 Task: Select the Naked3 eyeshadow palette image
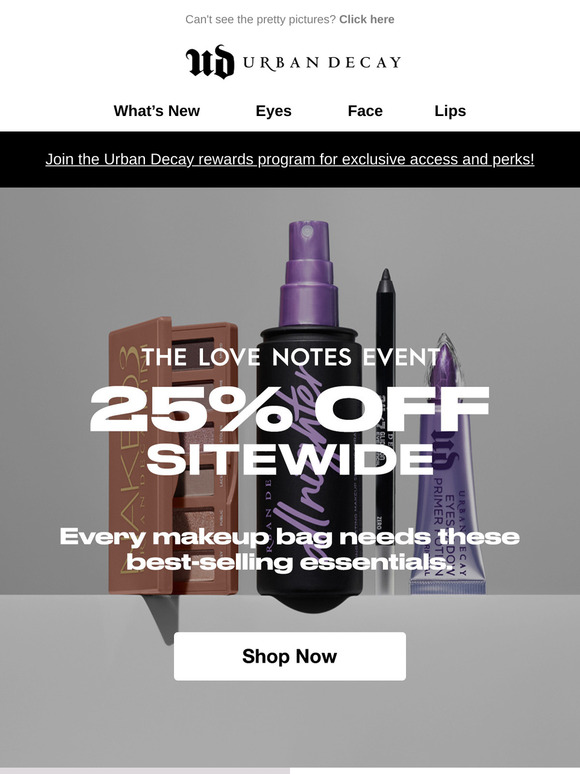pyautogui.click(x=173, y=455)
